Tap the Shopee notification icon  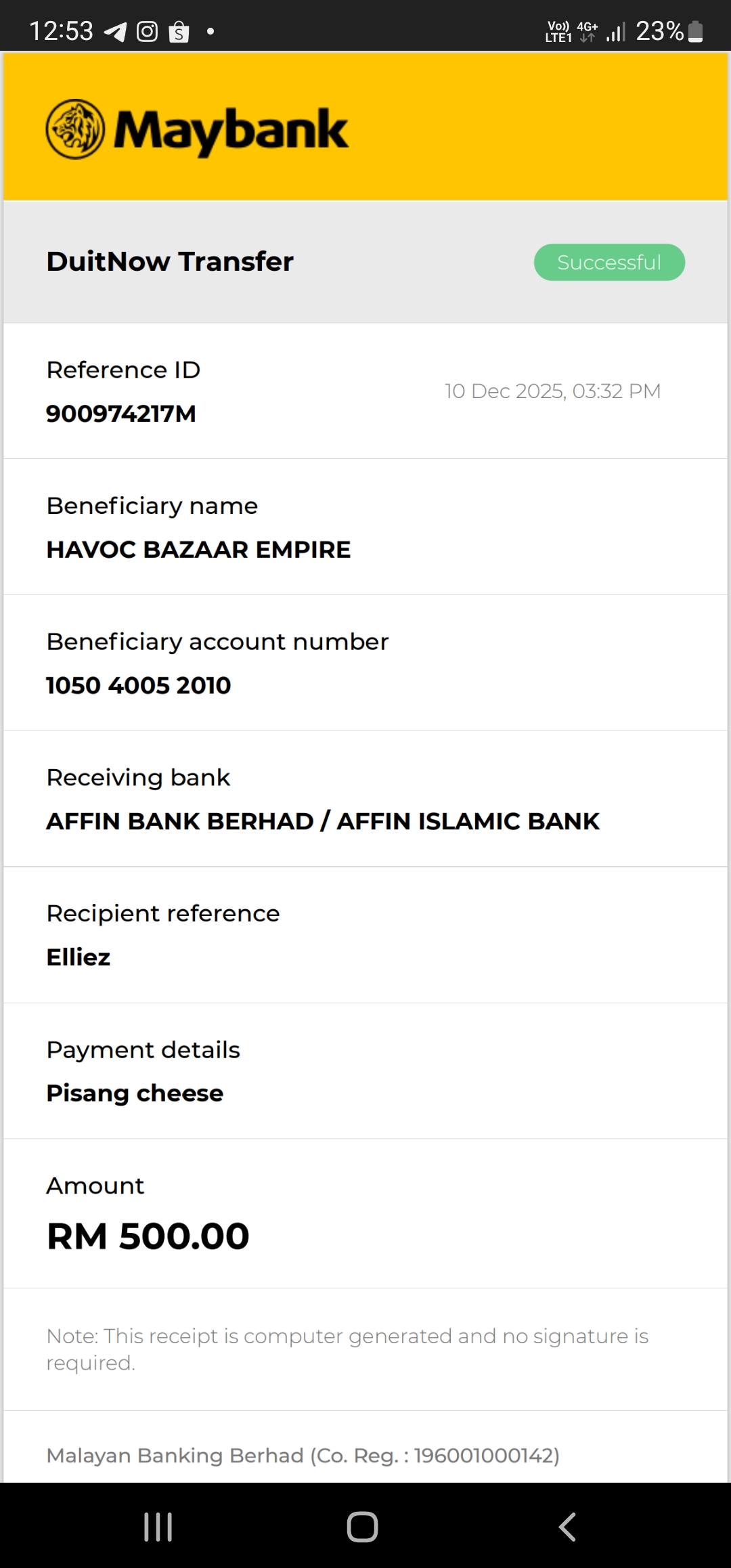[x=179, y=32]
